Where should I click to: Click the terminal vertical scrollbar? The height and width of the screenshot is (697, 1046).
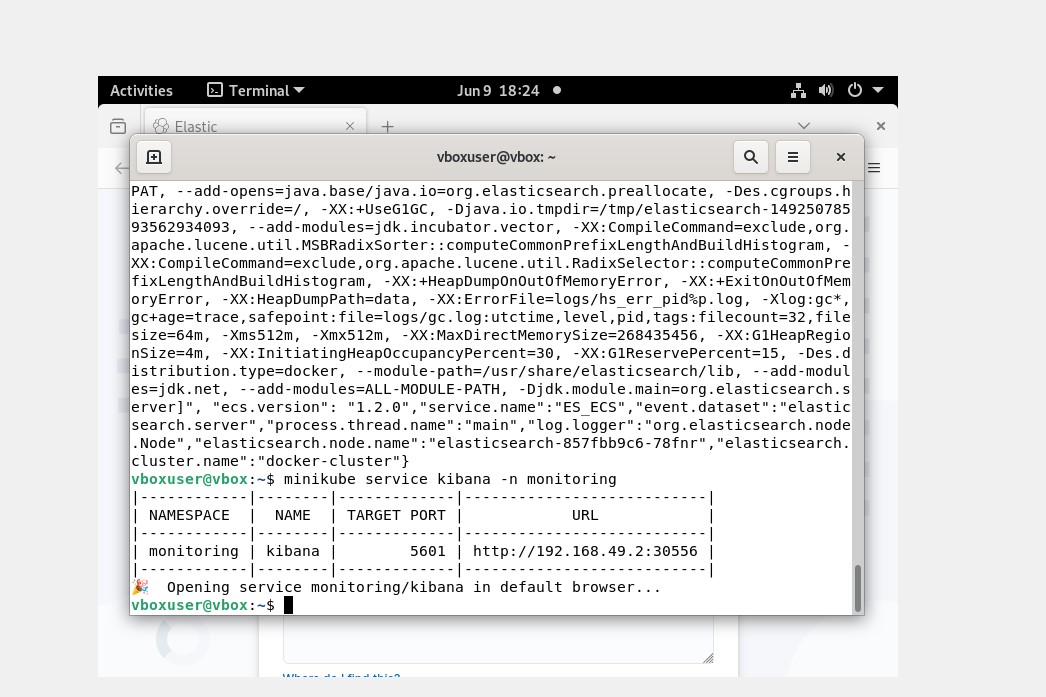[x=857, y=587]
